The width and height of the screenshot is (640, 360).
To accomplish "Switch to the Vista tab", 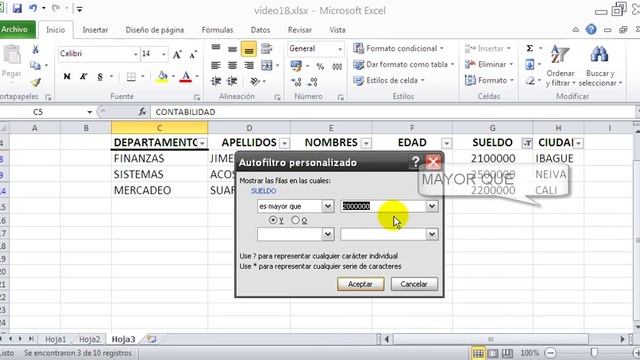I will click(337, 30).
